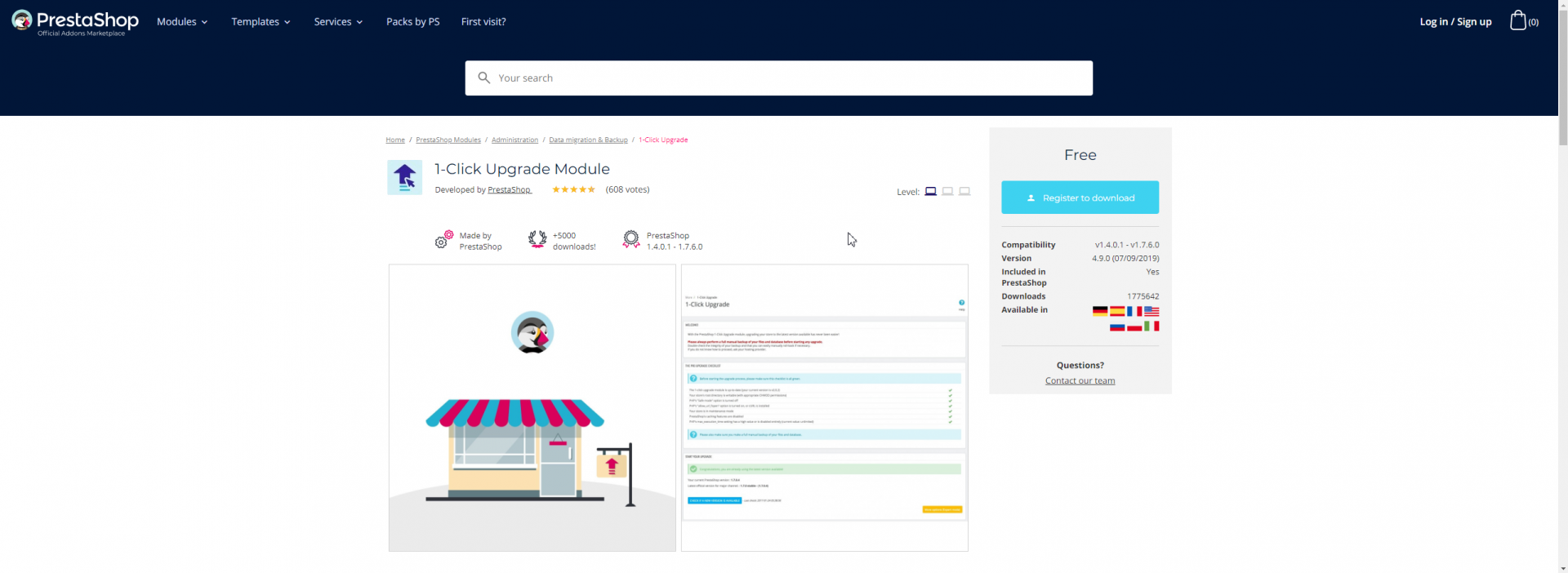Click the downloads count 1775642
This screenshot has width=1568, height=573.
(1143, 296)
